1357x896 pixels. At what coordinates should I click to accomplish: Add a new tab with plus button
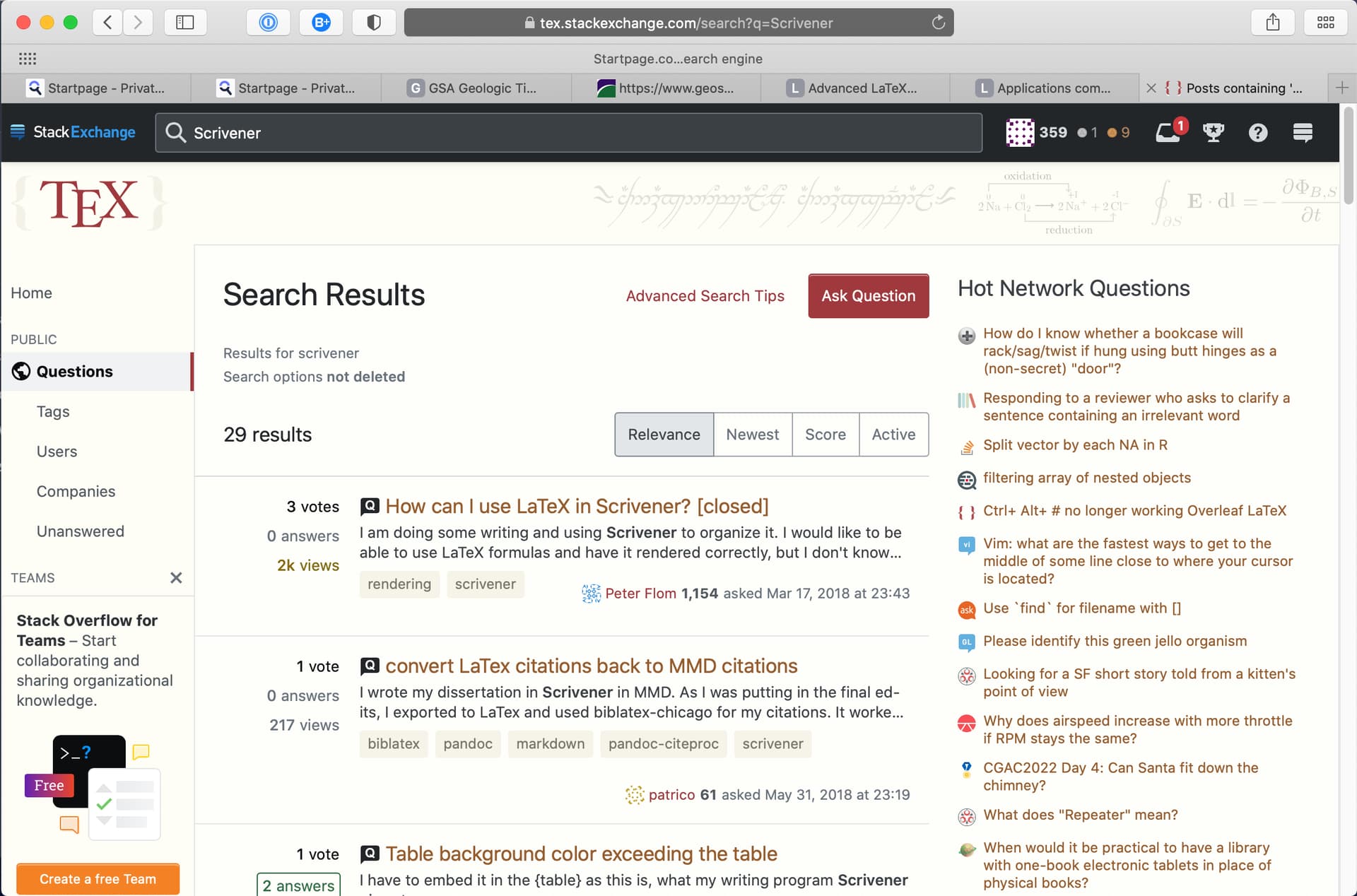(x=1341, y=88)
